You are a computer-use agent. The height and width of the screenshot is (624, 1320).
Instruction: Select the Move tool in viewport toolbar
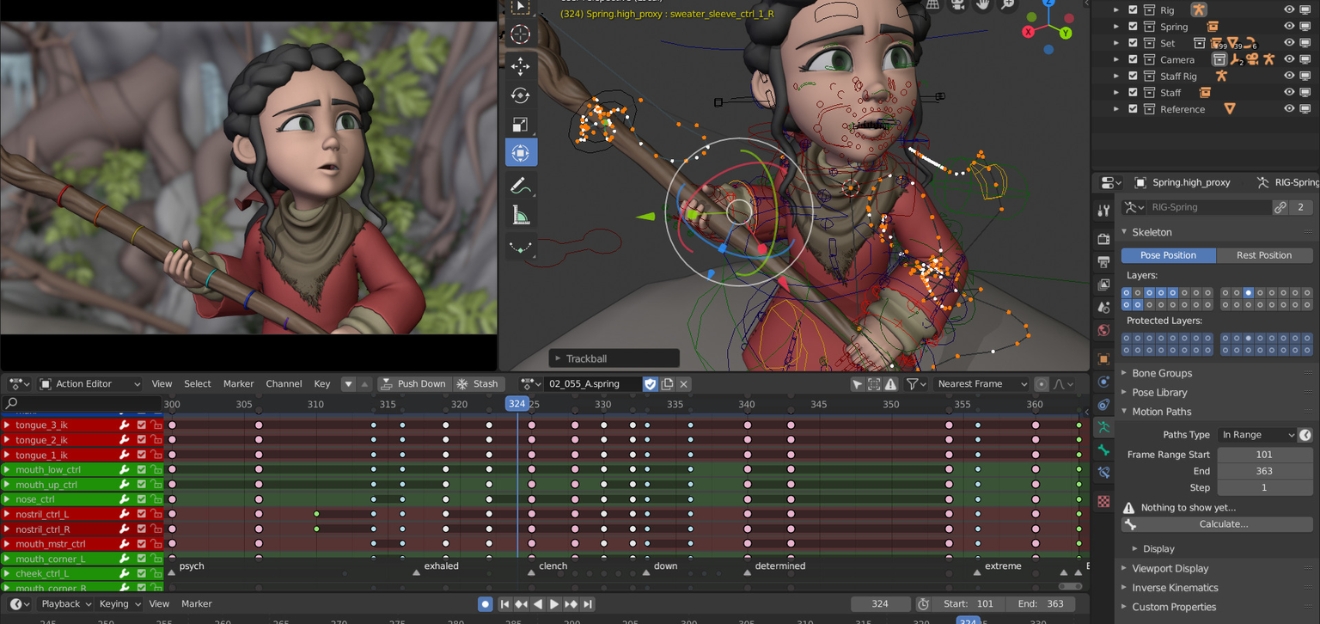(x=521, y=66)
